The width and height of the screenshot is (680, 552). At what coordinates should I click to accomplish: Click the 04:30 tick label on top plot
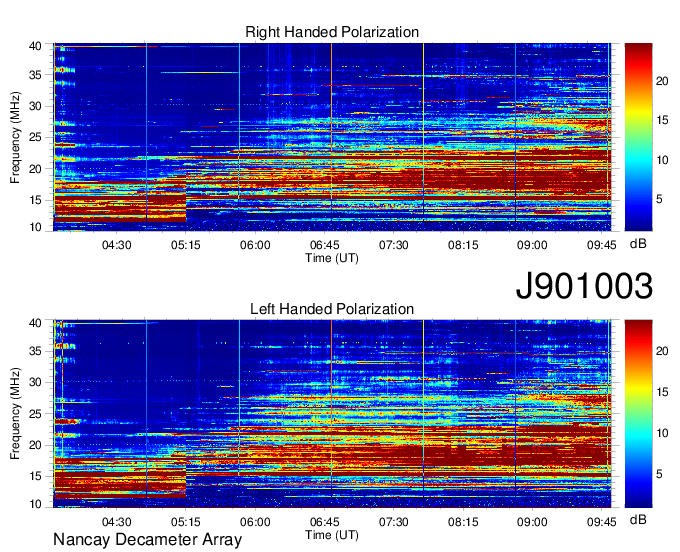(116, 245)
